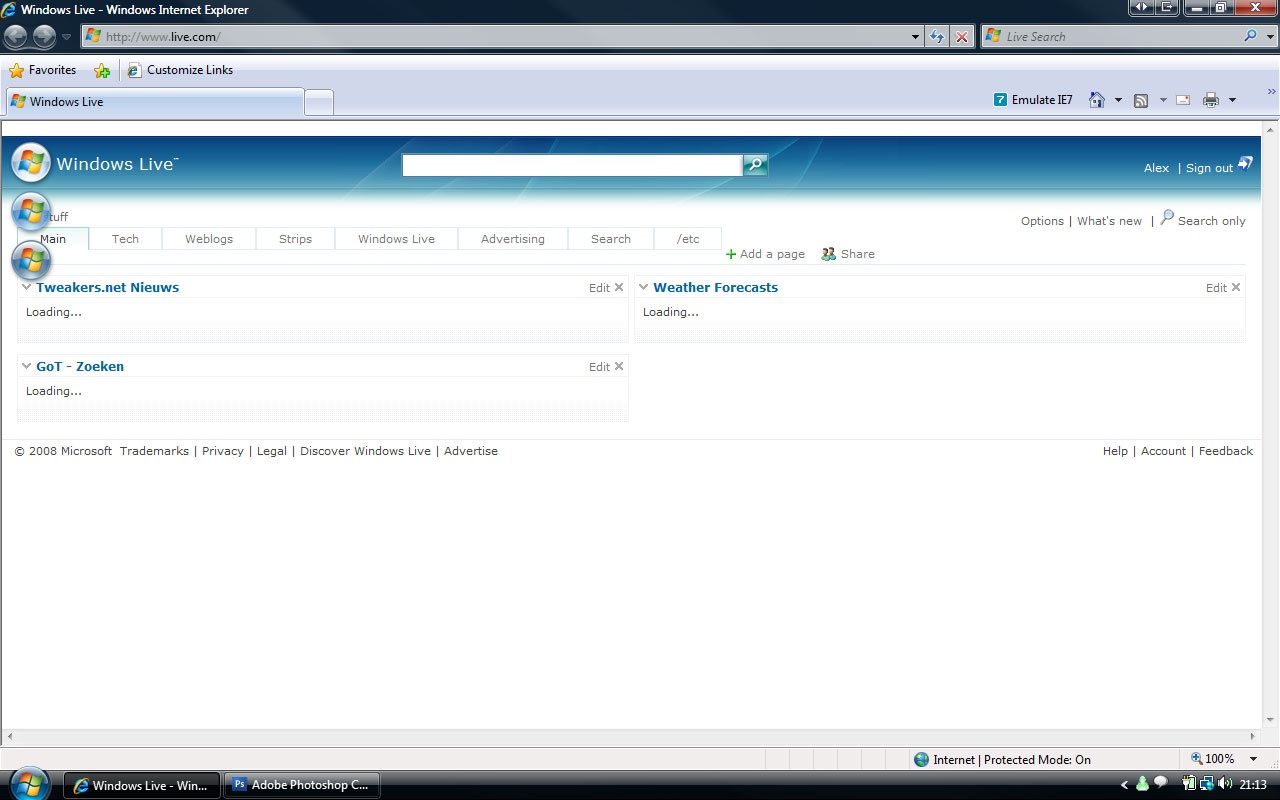Screen dimensions: 1280x800
Task: Click the browser Back button
Action: [x=16, y=37]
